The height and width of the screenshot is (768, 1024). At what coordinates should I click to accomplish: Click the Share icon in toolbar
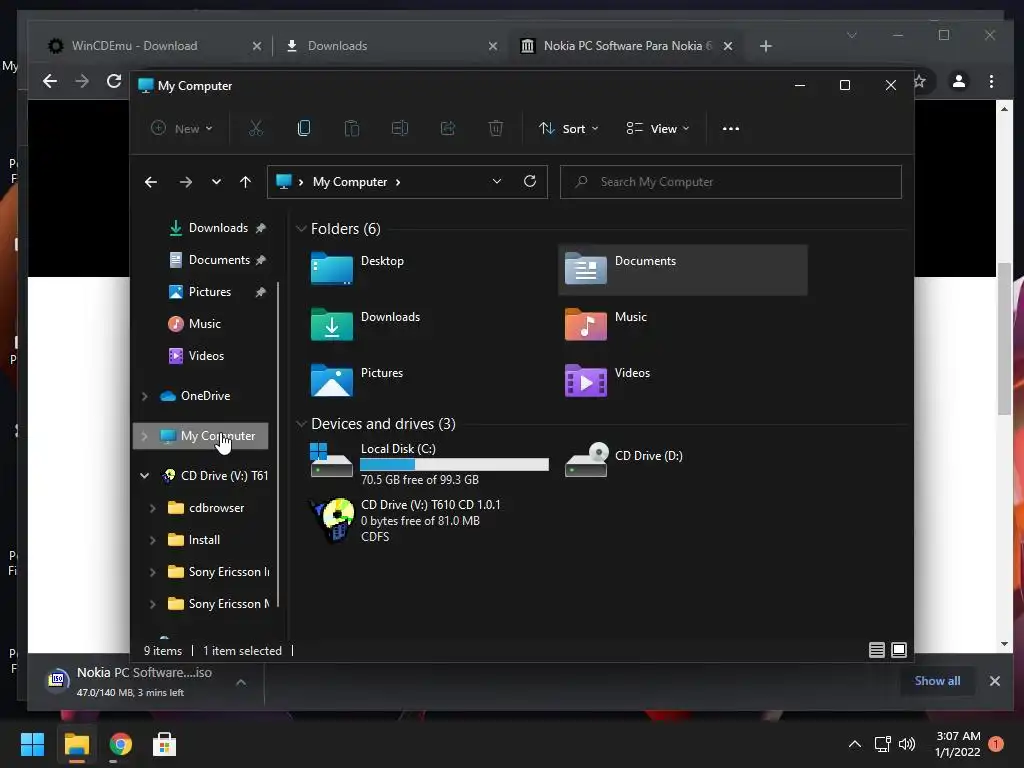(448, 129)
